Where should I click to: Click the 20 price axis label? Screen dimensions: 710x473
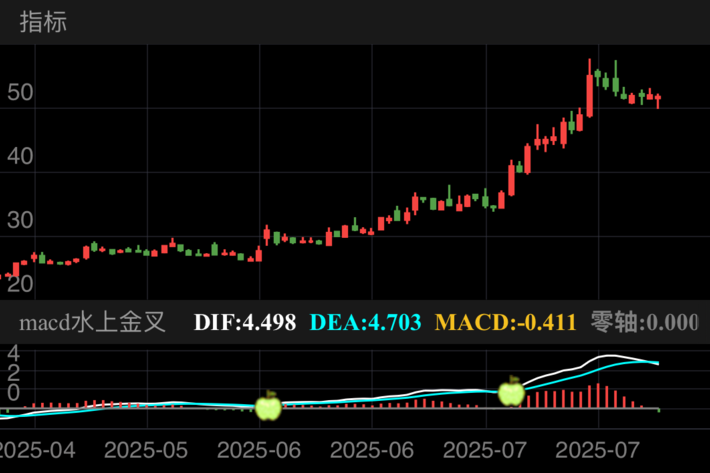[20, 285]
